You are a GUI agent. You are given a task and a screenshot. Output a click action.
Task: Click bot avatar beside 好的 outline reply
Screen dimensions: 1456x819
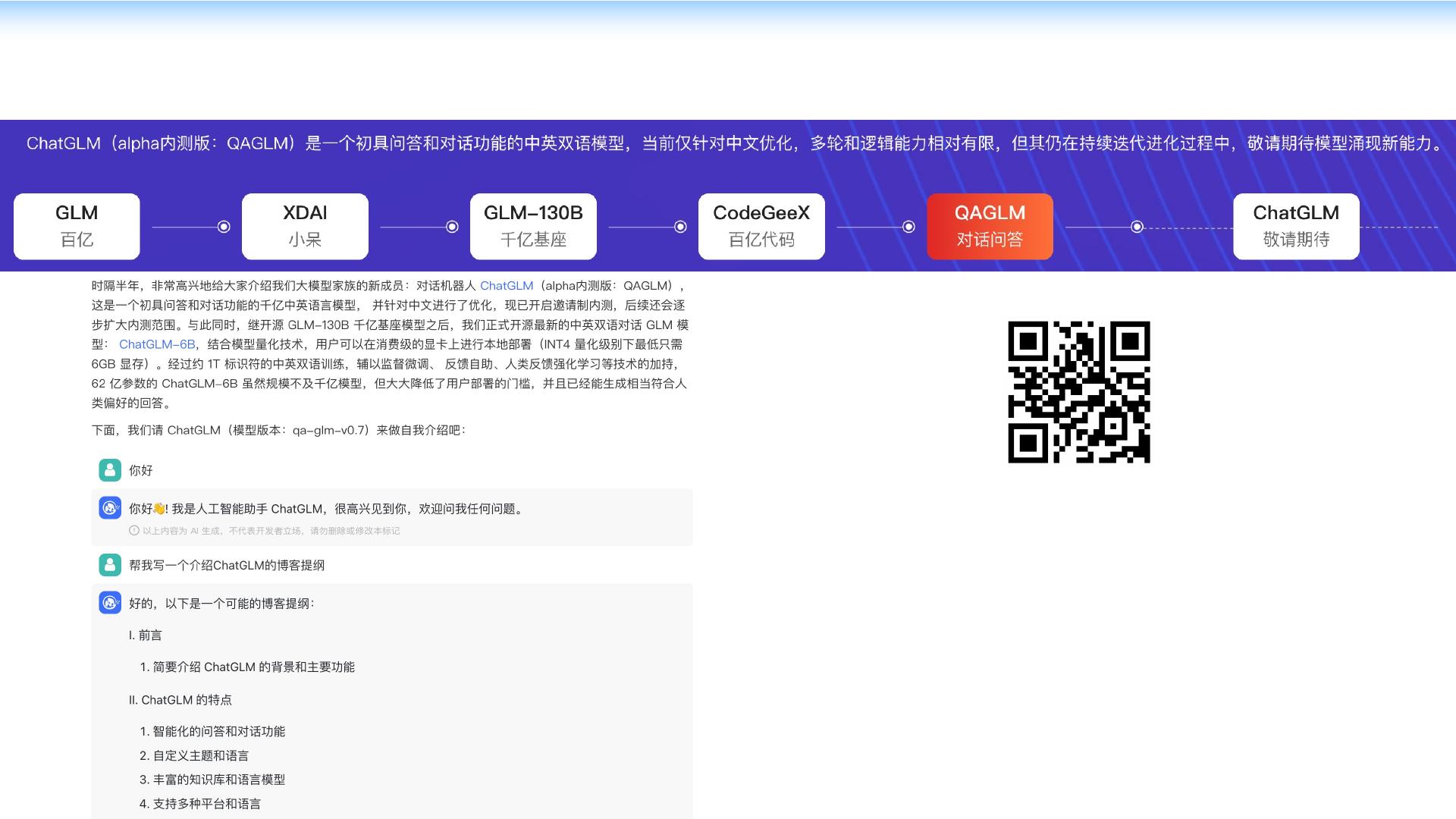(x=110, y=603)
